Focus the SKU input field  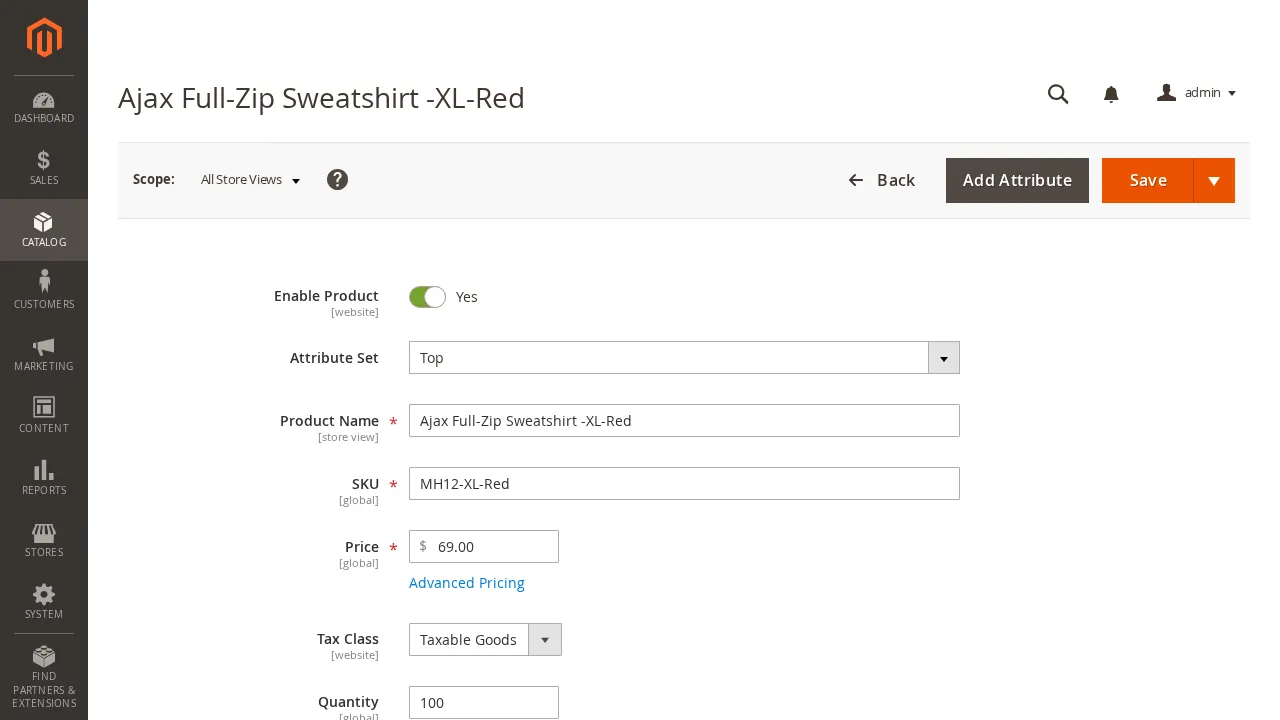pyautogui.click(x=684, y=484)
